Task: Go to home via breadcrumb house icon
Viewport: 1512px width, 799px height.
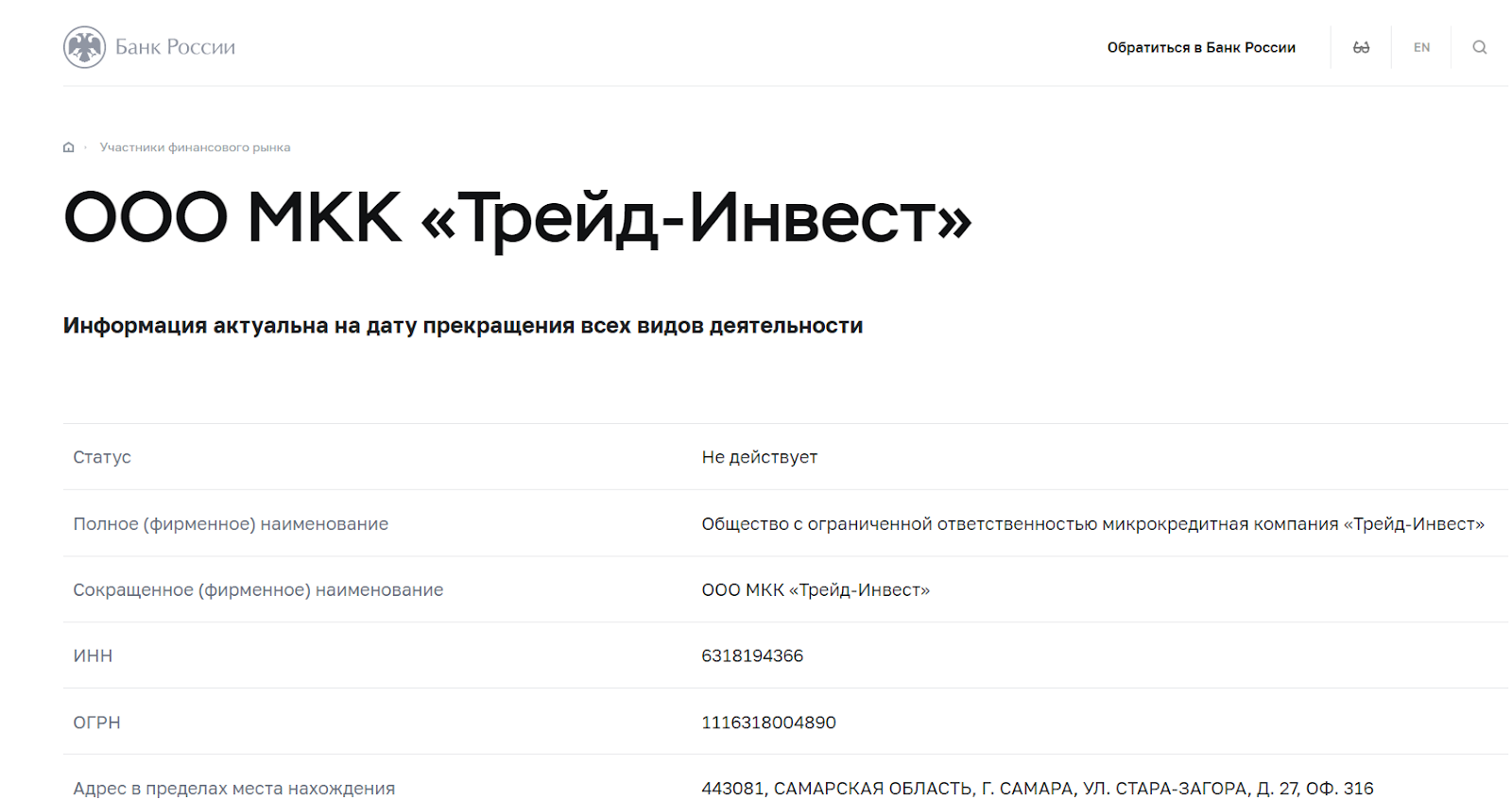Action: (x=68, y=147)
